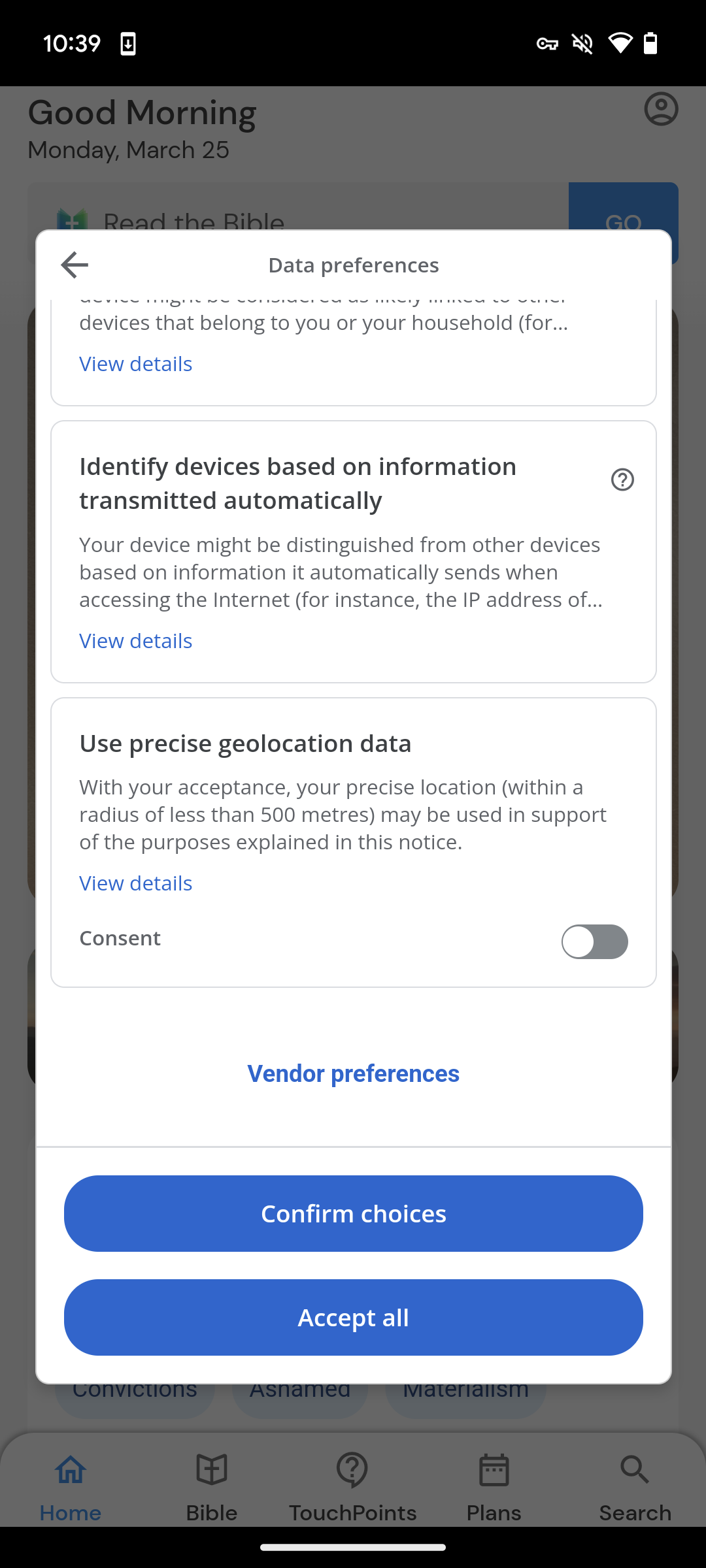Expand View details under Identify devices section
This screenshot has height=1568, width=706.
coord(136,641)
